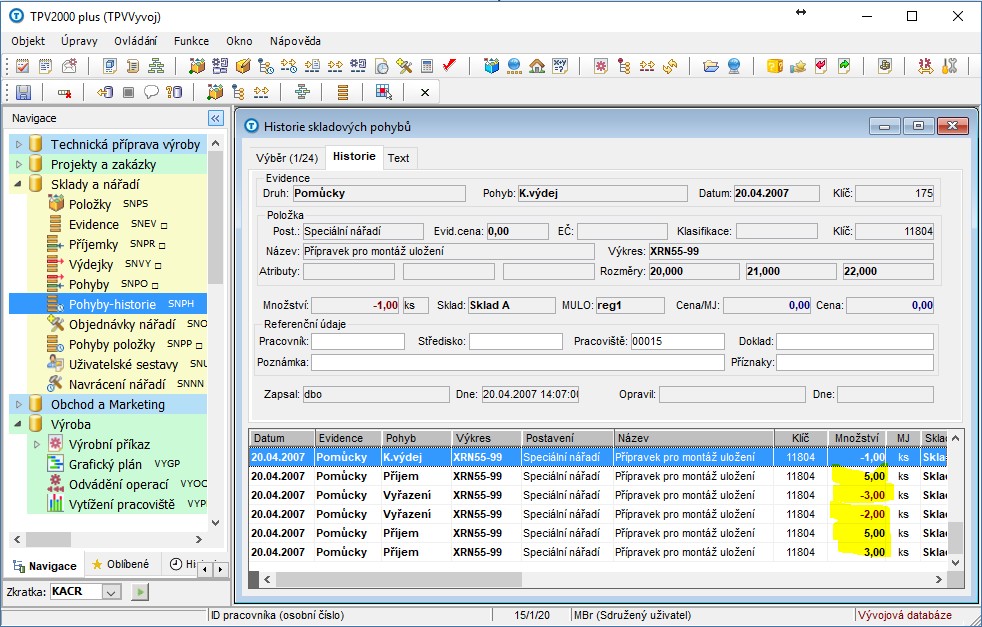This screenshot has width=982, height=627.
Task: Click the Množství column header
Action: tap(857, 438)
